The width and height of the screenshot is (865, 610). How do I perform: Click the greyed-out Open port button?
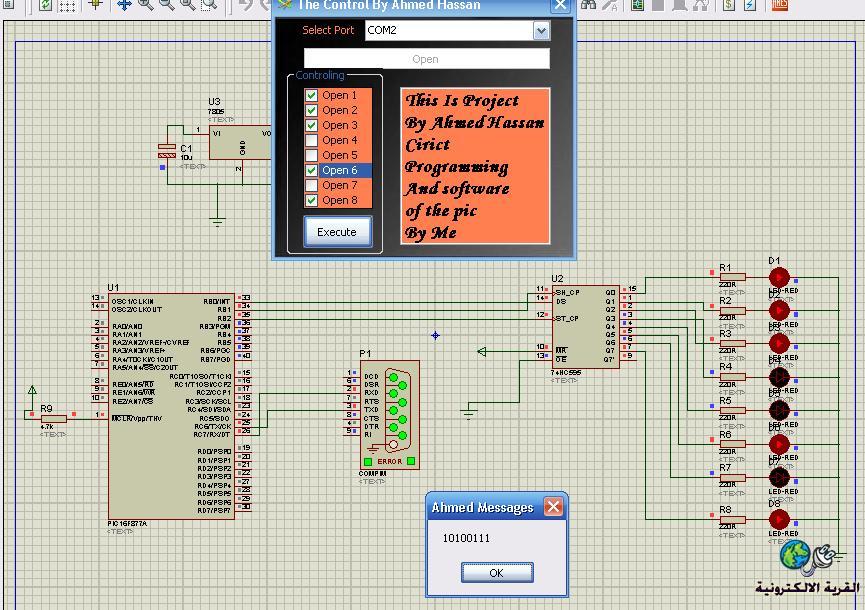pyautogui.click(x=426, y=59)
